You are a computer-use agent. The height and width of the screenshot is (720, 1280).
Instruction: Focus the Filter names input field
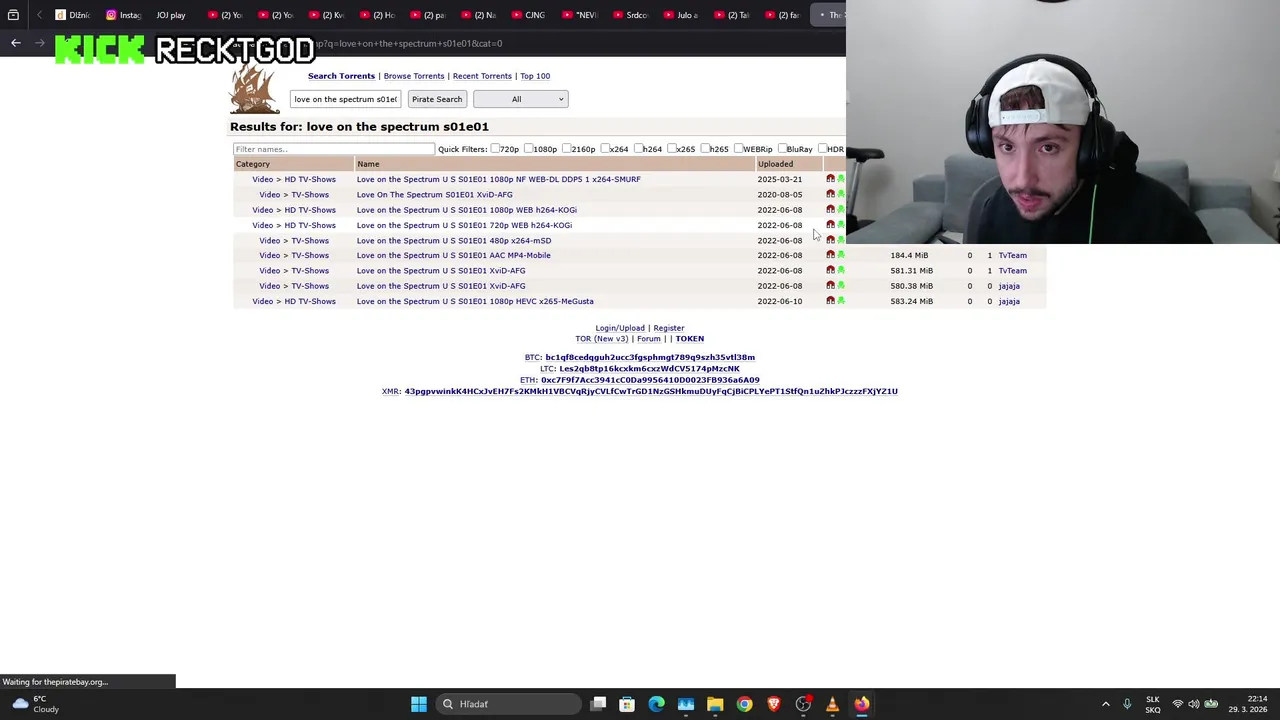click(x=333, y=149)
